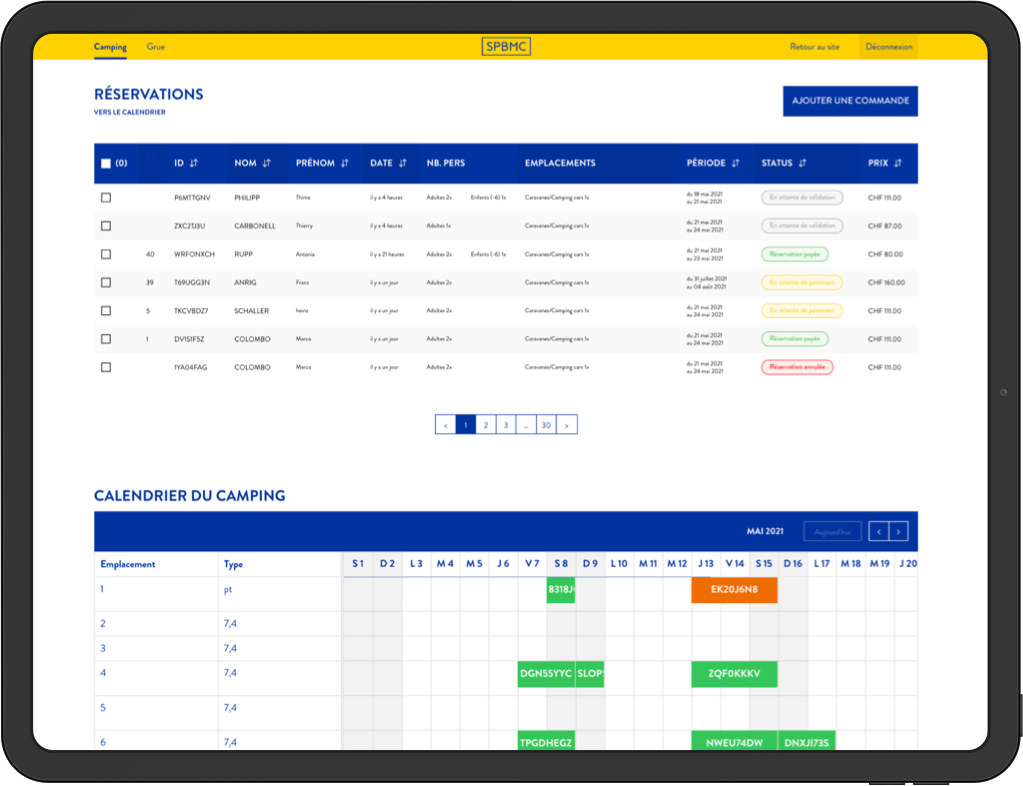This screenshot has width=1023, height=786.
Task: Click Ajouter une commande button
Action: (x=850, y=101)
